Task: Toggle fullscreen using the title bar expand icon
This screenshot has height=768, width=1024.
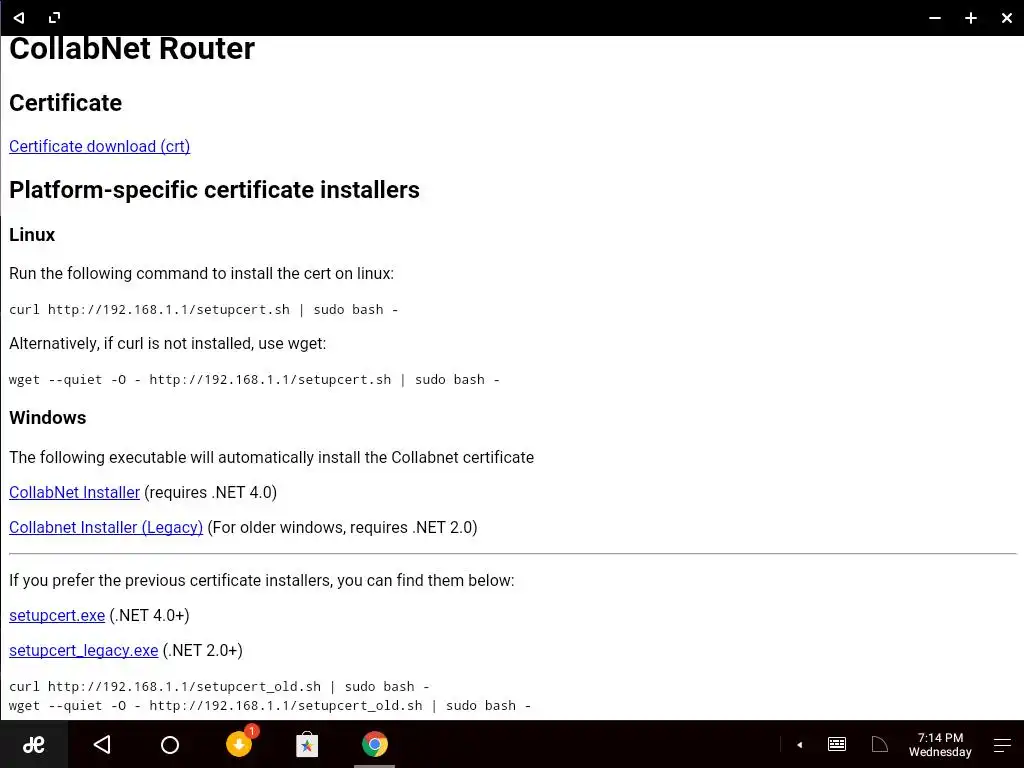Action: [x=55, y=18]
